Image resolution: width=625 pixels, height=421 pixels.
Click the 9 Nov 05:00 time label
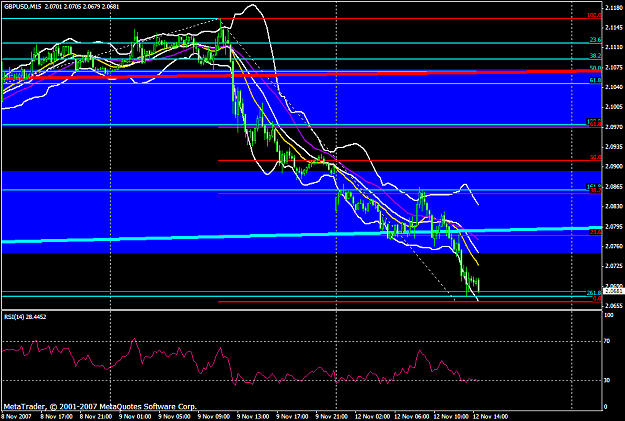pyautogui.click(x=173, y=417)
